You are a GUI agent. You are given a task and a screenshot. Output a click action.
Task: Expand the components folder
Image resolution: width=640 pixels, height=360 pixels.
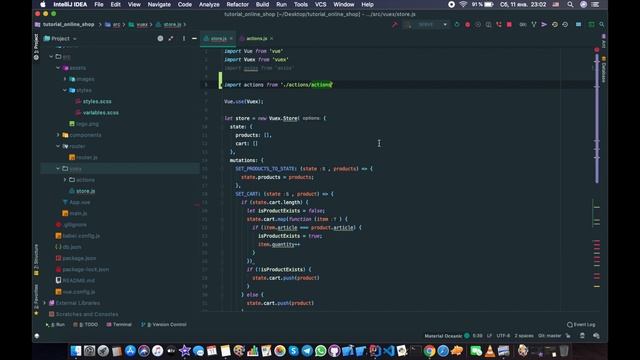click(x=58, y=135)
